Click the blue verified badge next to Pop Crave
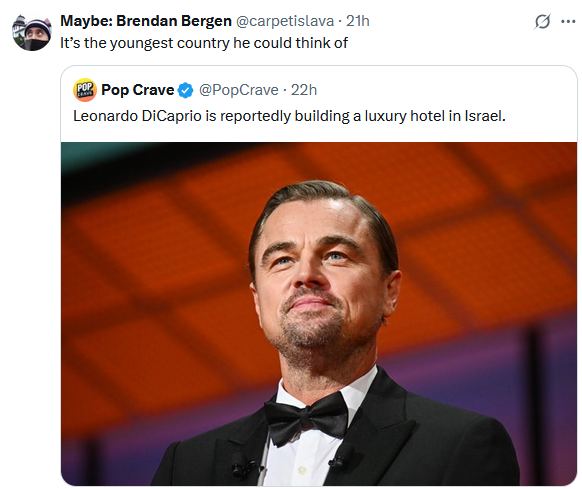 (186, 90)
